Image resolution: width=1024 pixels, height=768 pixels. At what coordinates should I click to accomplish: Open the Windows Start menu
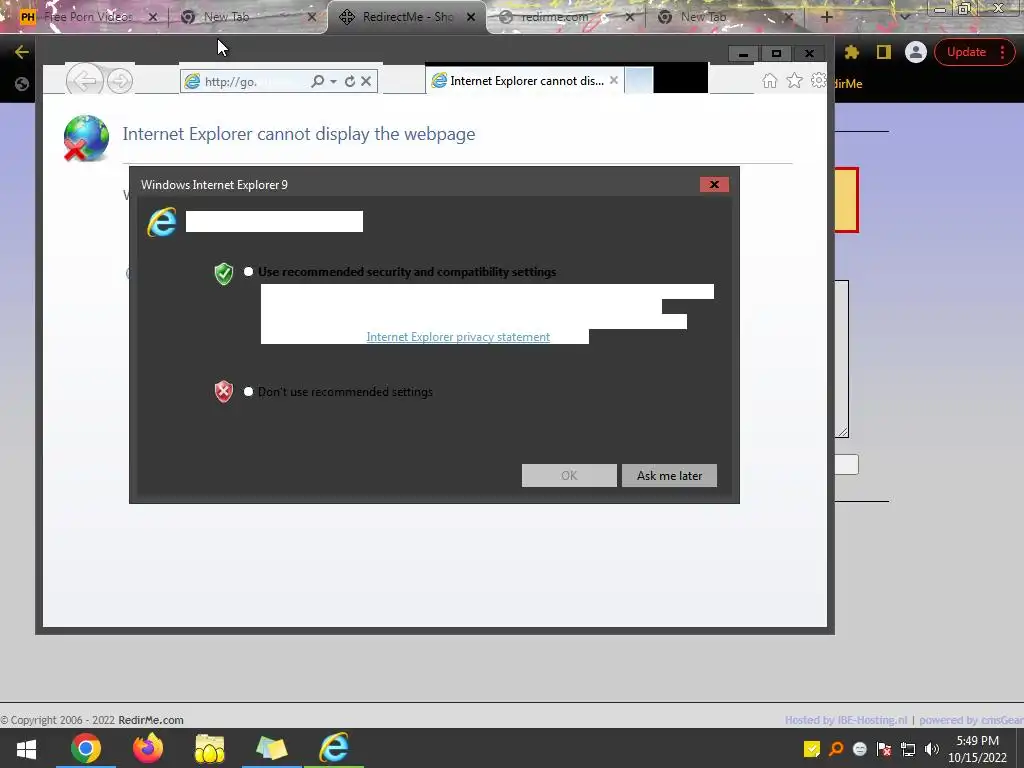[26, 749]
